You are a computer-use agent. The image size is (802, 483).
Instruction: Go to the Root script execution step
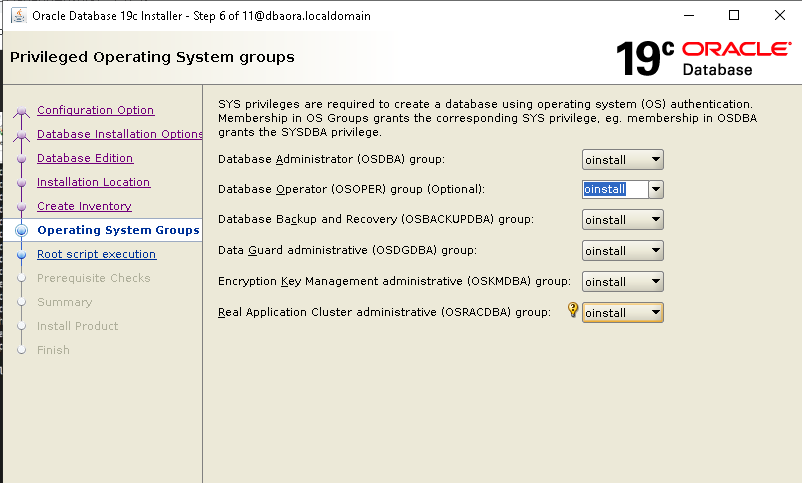click(96, 254)
